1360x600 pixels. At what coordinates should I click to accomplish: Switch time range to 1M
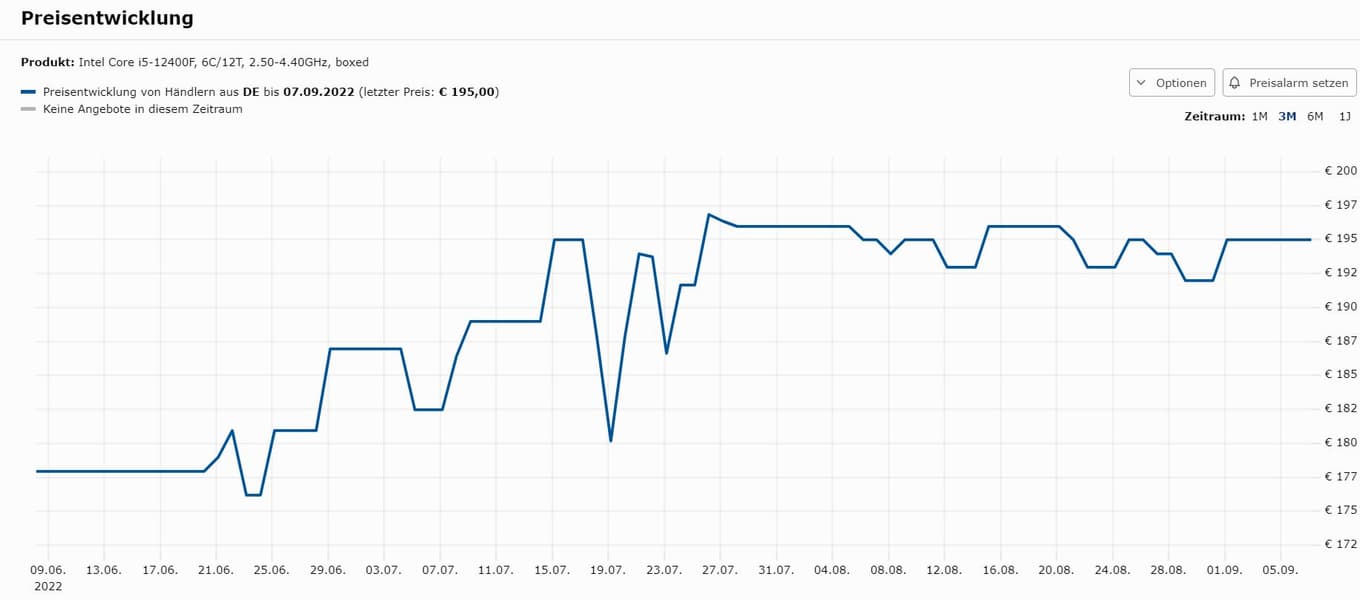1259,116
